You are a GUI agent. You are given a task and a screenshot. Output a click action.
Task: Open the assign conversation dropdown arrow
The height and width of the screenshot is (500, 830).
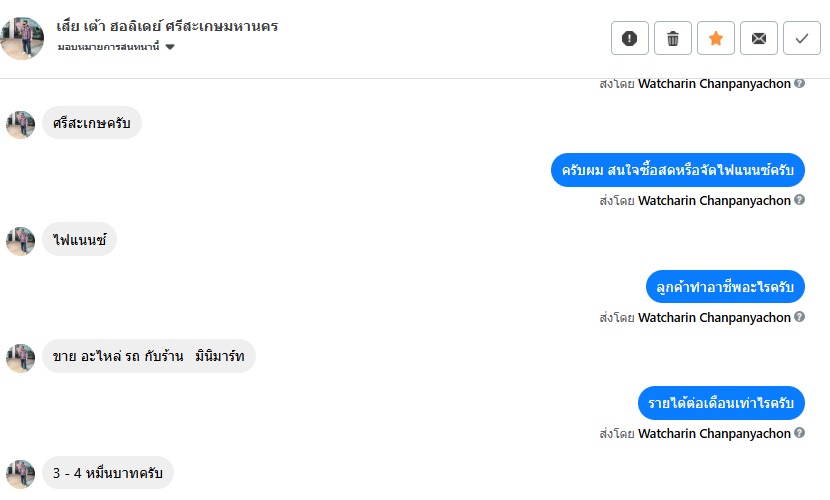[170, 47]
